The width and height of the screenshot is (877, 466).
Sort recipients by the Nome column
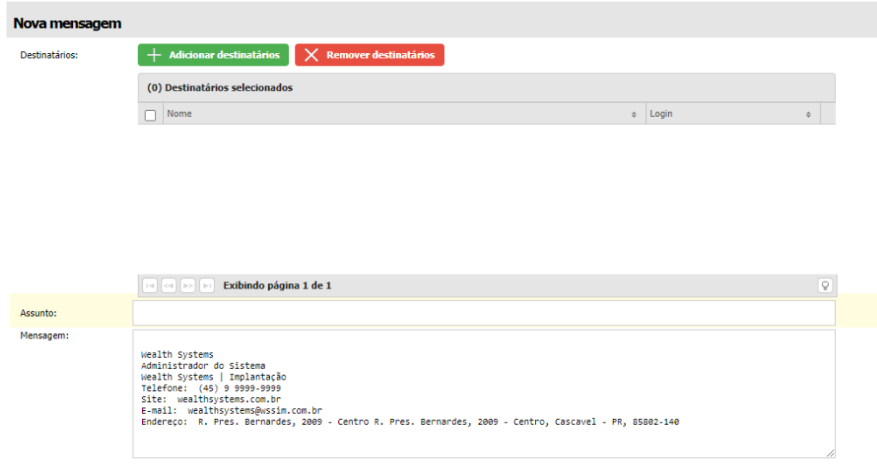404,114
